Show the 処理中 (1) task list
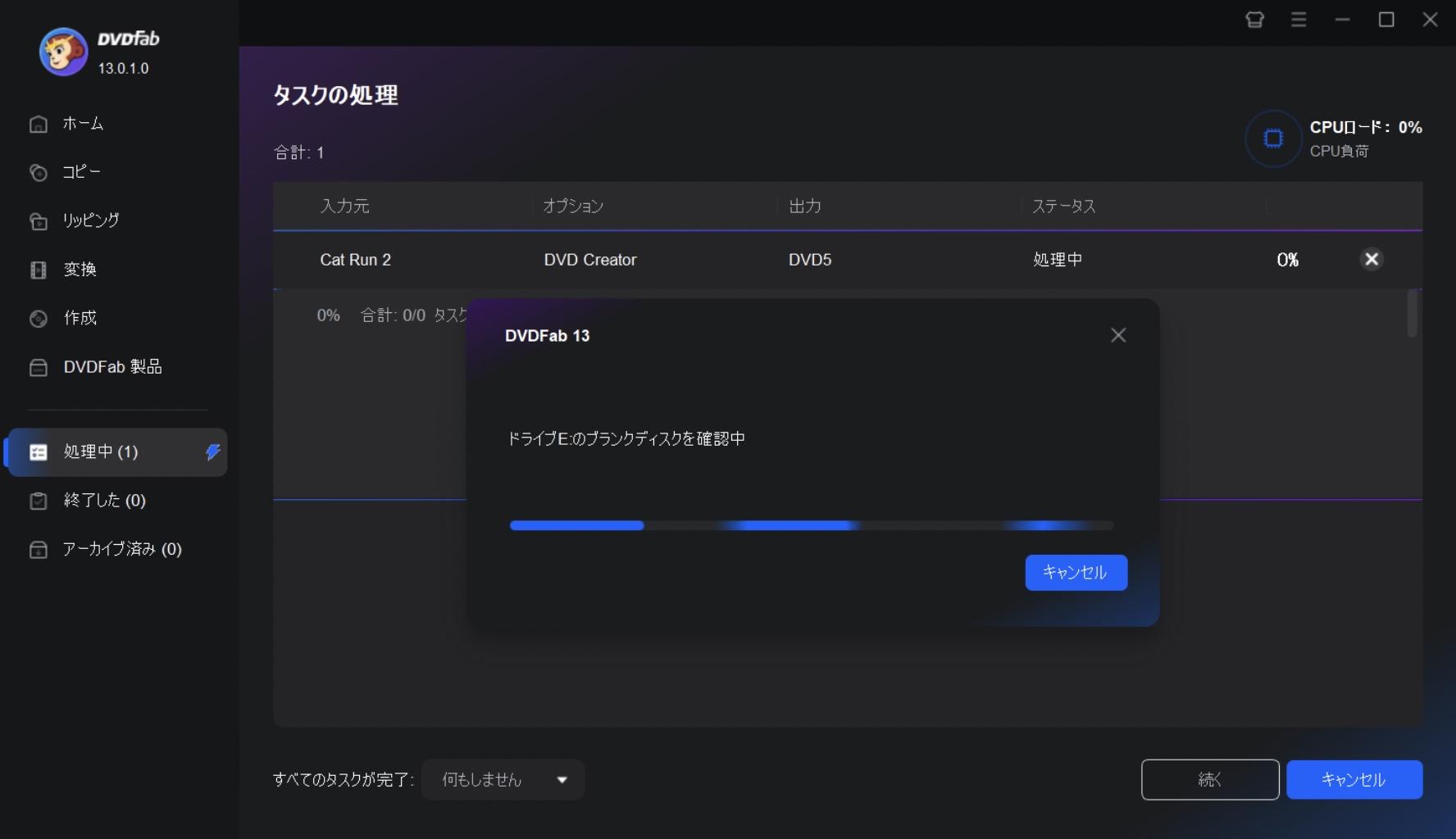The height and width of the screenshot is (839, 1456). 116,452
